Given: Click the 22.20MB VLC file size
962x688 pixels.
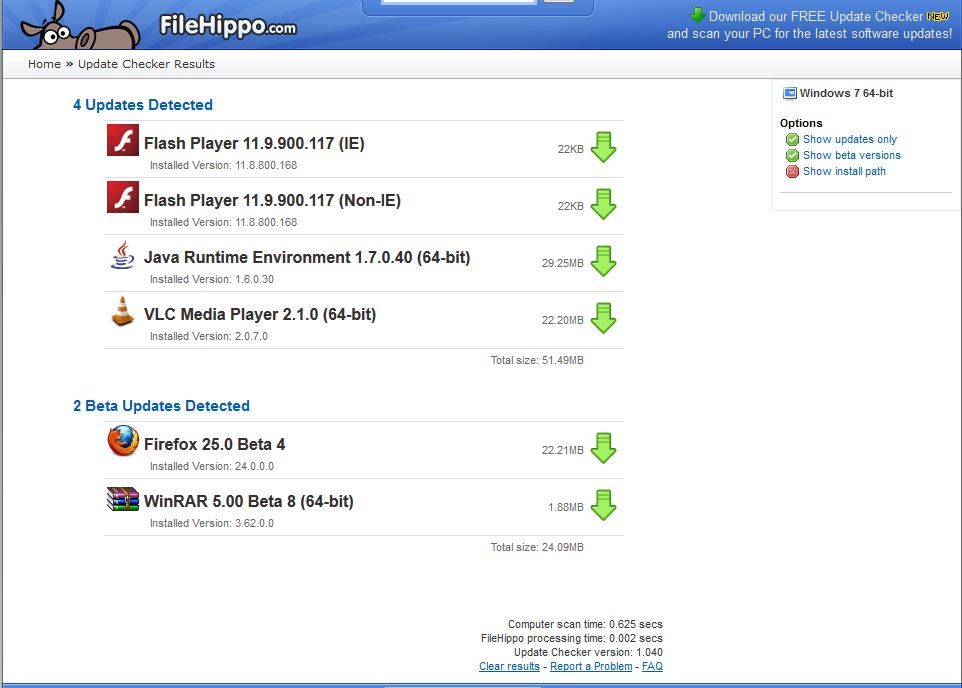Looking at the screenshot, I should pyautogui.click(x=563, y=320).
